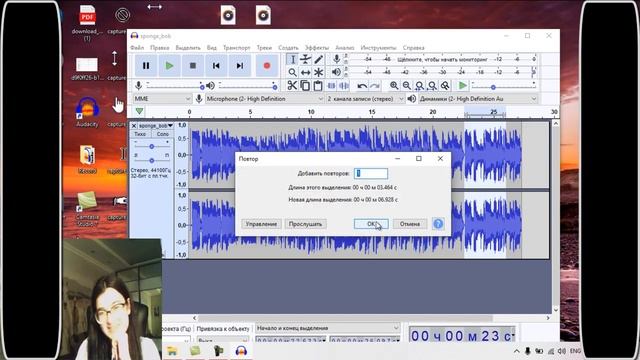
Task: Click the timeline green pin play head
Action: click(x=139, y=111)
